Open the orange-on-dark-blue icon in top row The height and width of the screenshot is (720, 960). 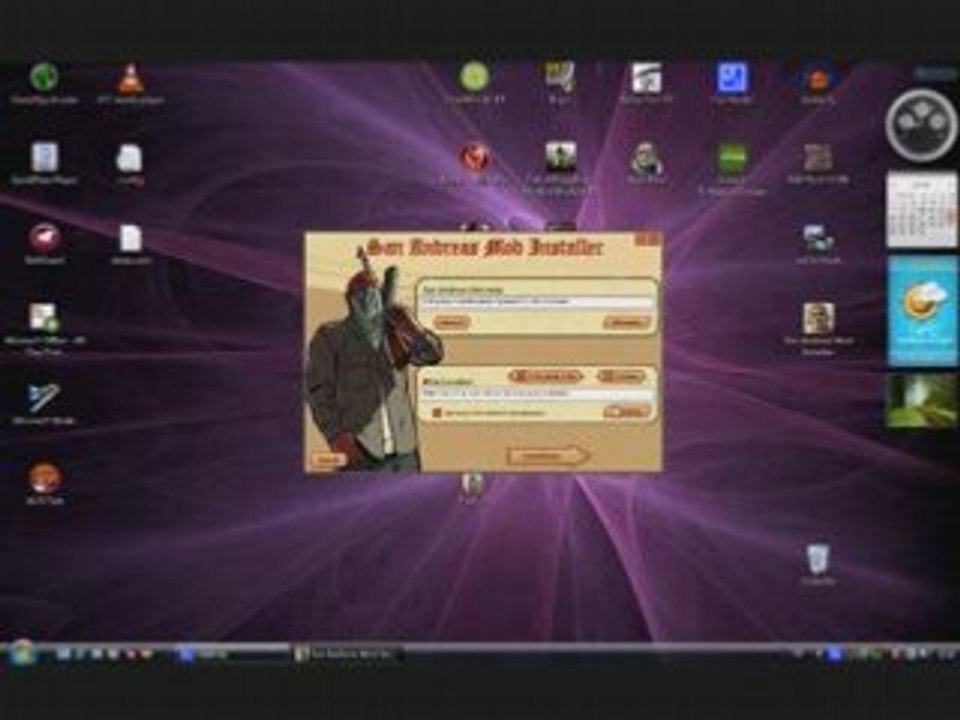818,78
